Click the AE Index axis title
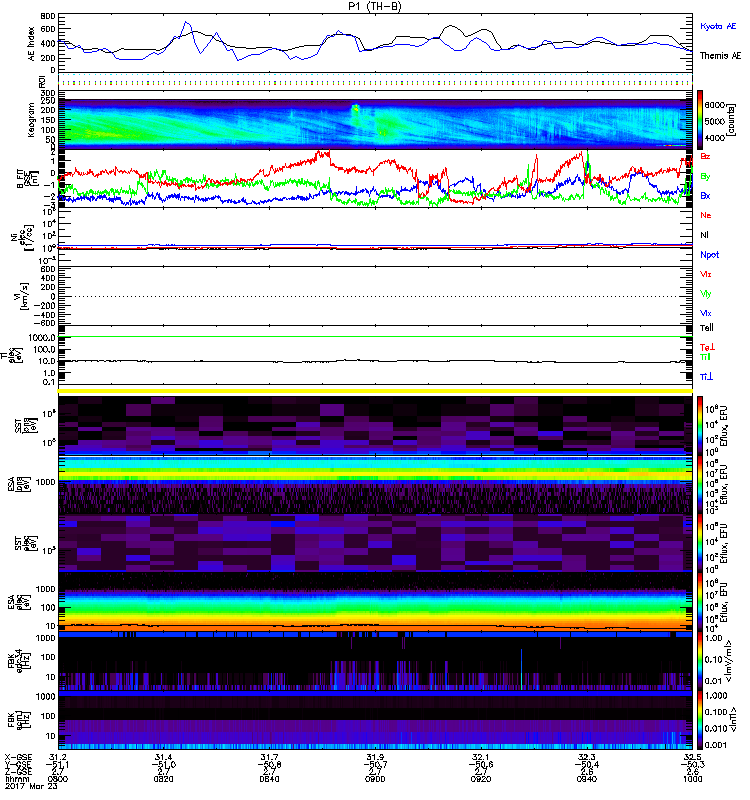This screenshot has height=800, width=750. point(31,44)
